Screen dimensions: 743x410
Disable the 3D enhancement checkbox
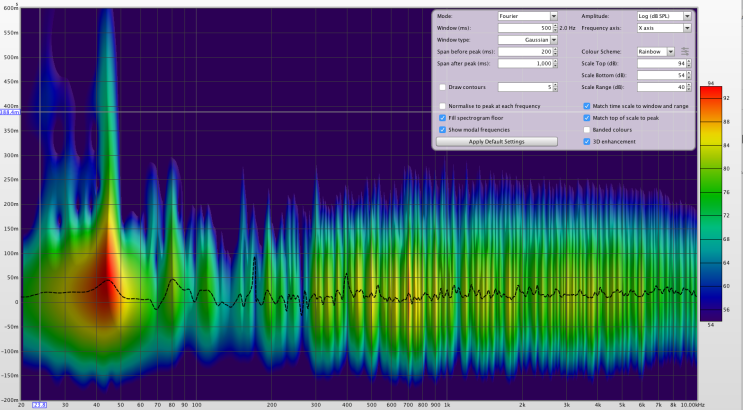pyautogui.click(x=587, y=141)
